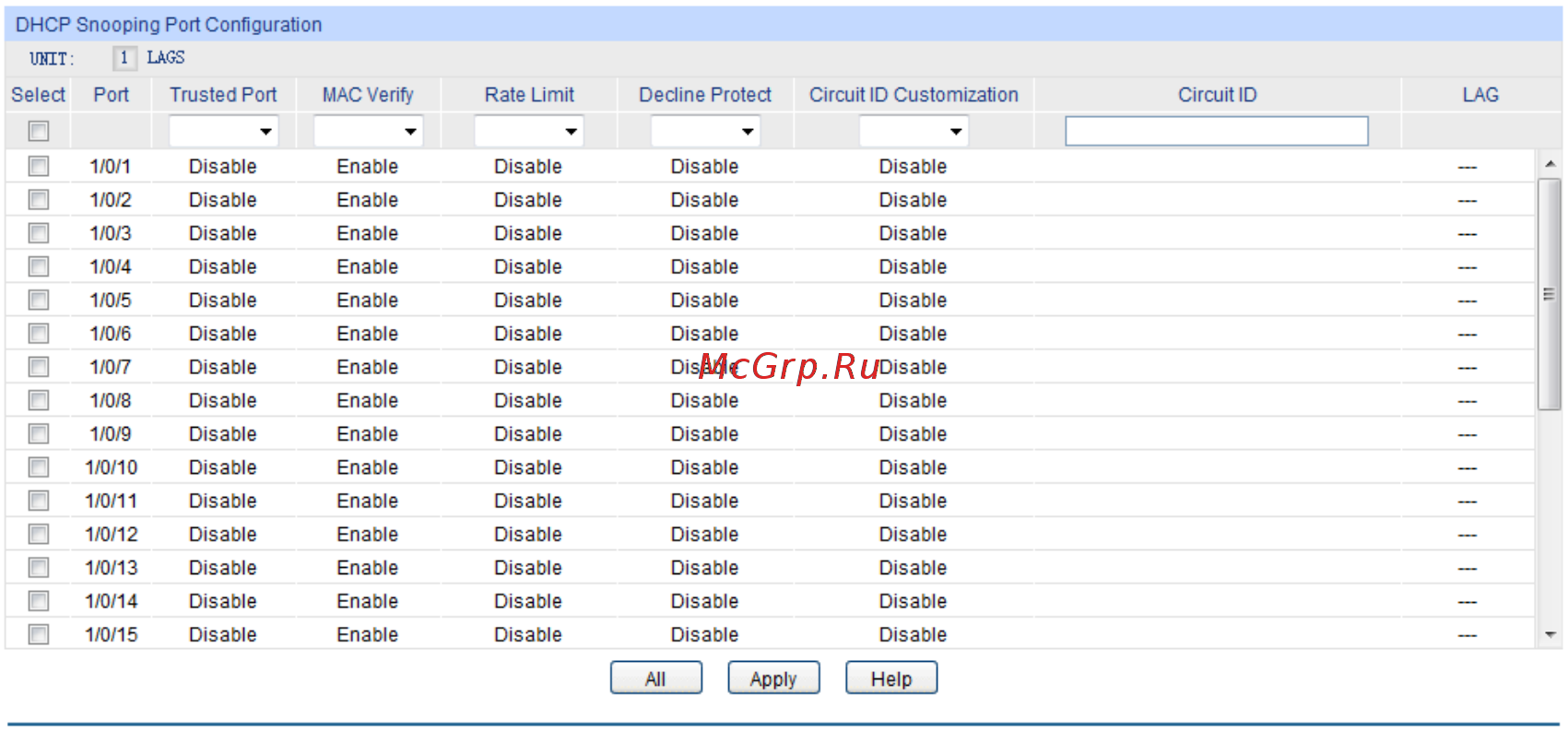Screen dimensions: 1568x731
Task: Open Help for DHCP Snooping
Action: 891,678
